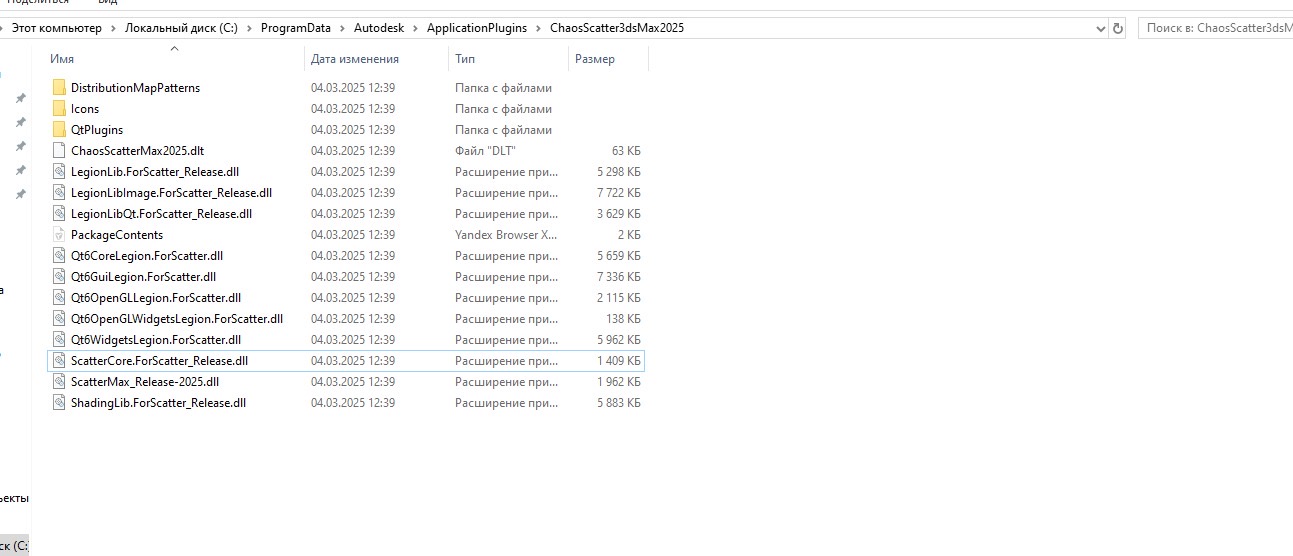Select the file Qt6WidgetsLegion.ForScatter.dll
Screen dimensions: 1293x556
(x=156, y=340)
